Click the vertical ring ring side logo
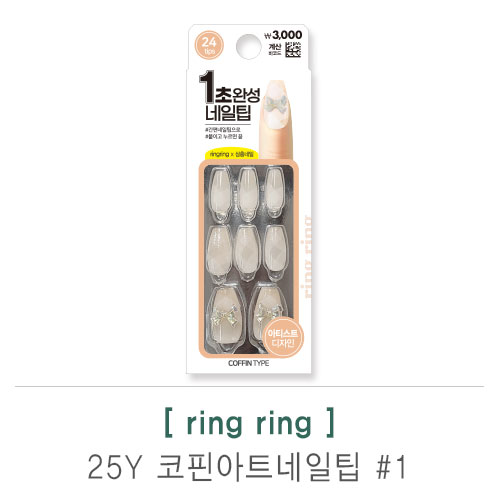This screenshot has height=500, width=500. pyautogui.click(x=308, y=257)
